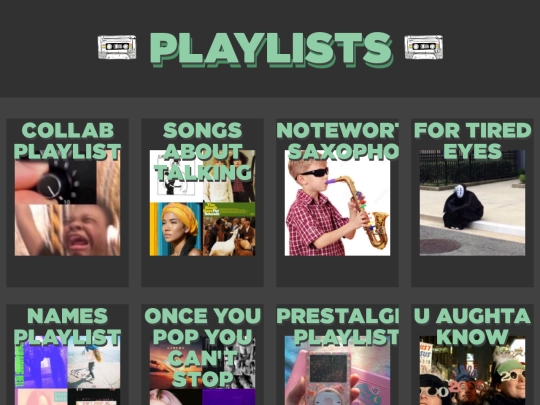Click the SONGS ABOUT TALKING title text
This screenshot has width=540, height=405.
202,151
